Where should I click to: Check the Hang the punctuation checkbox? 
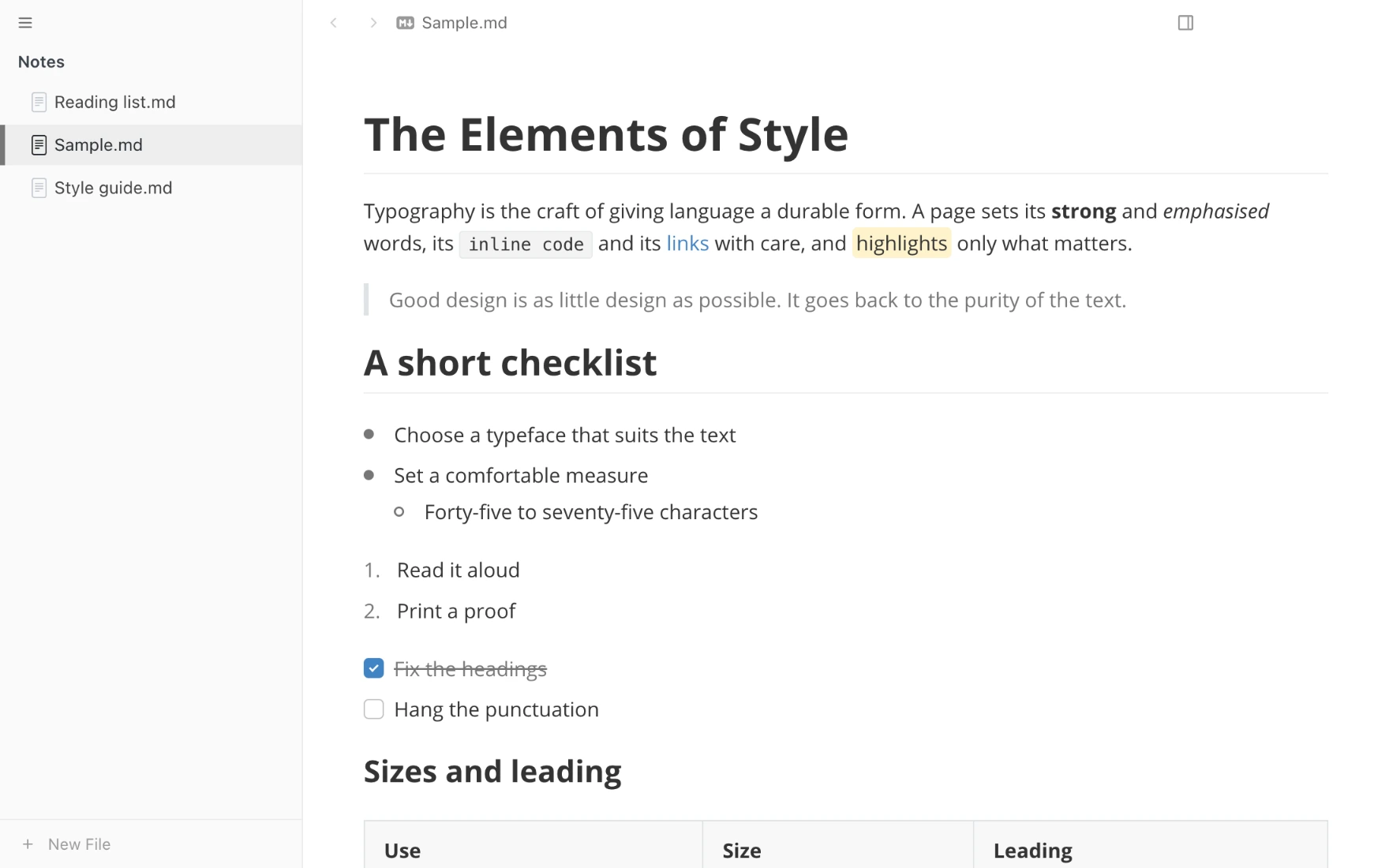tap(374, 709)
